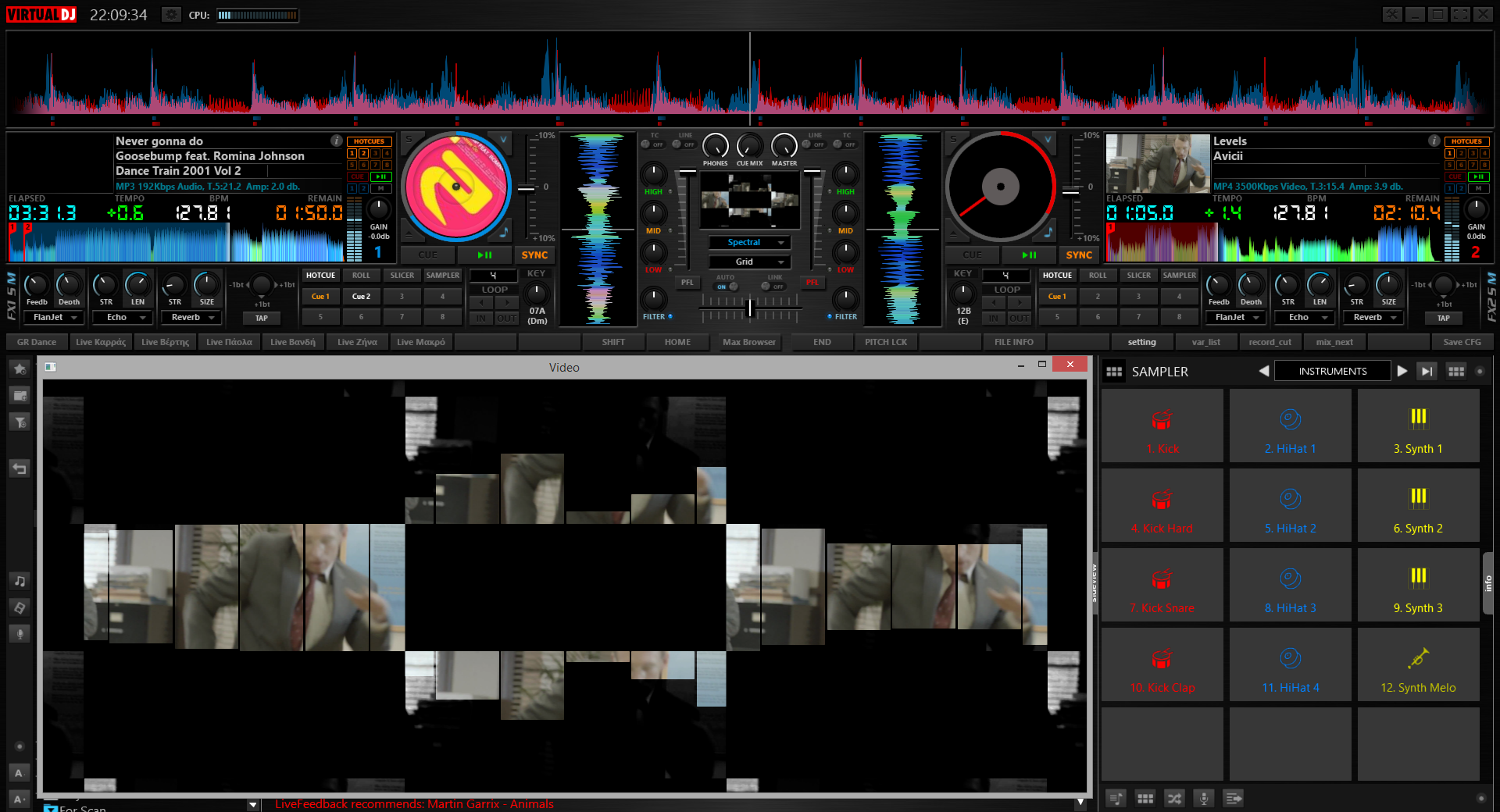Trigger the Kick drum sample pad
Screen dimensions: 1500x812
1162,426
